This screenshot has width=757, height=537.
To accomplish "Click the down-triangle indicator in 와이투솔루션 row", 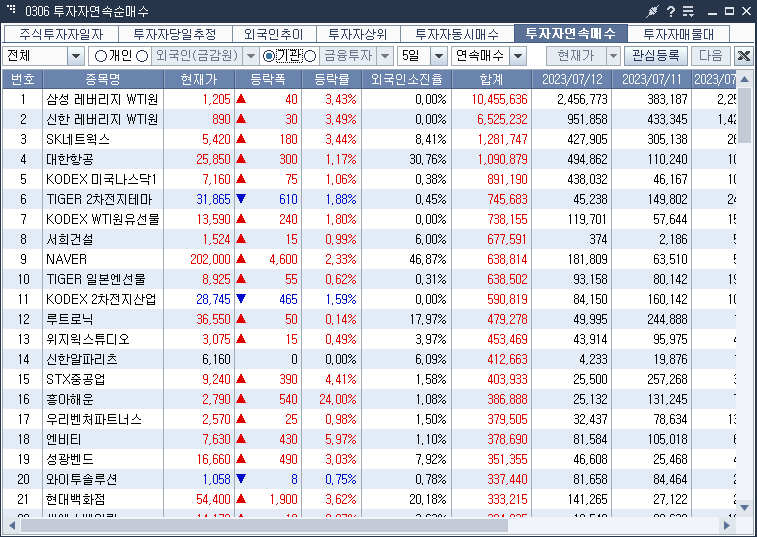I will tap(241, 479).
